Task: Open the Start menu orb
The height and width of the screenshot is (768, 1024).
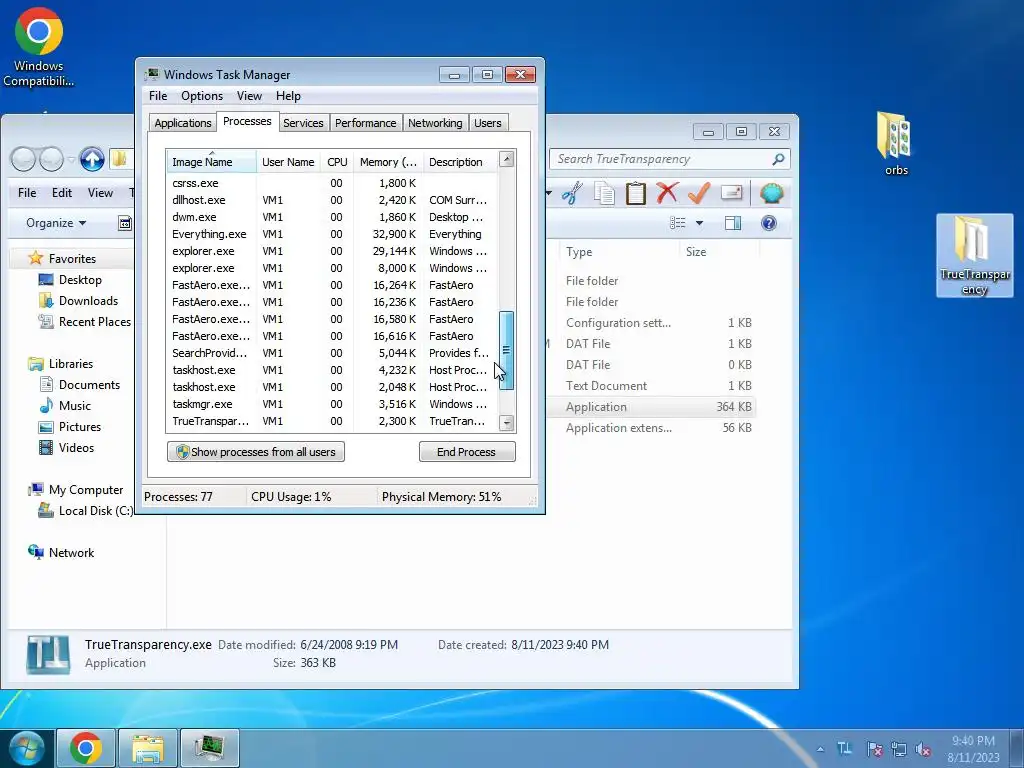Action: (x=27, y=748)
